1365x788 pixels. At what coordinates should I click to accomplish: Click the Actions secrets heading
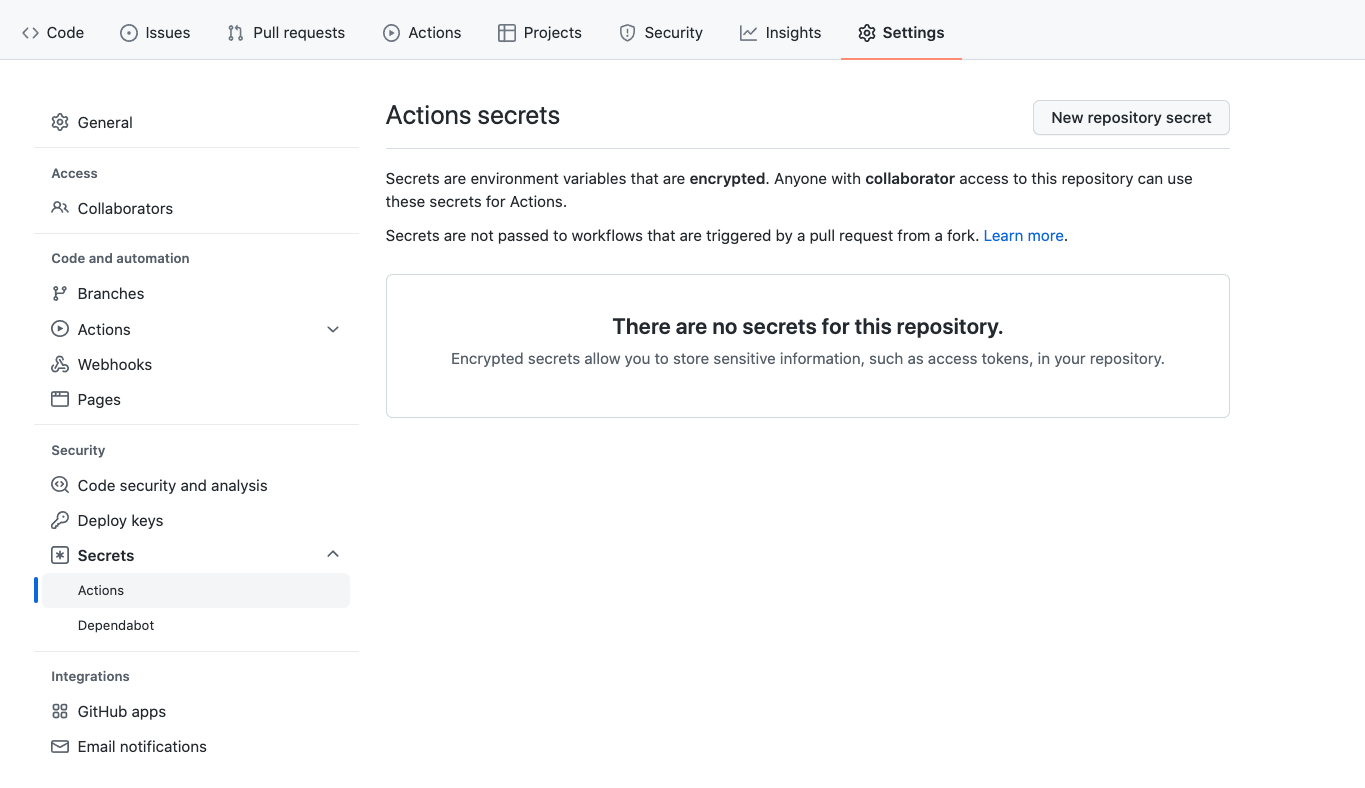[x=473, y=115]
